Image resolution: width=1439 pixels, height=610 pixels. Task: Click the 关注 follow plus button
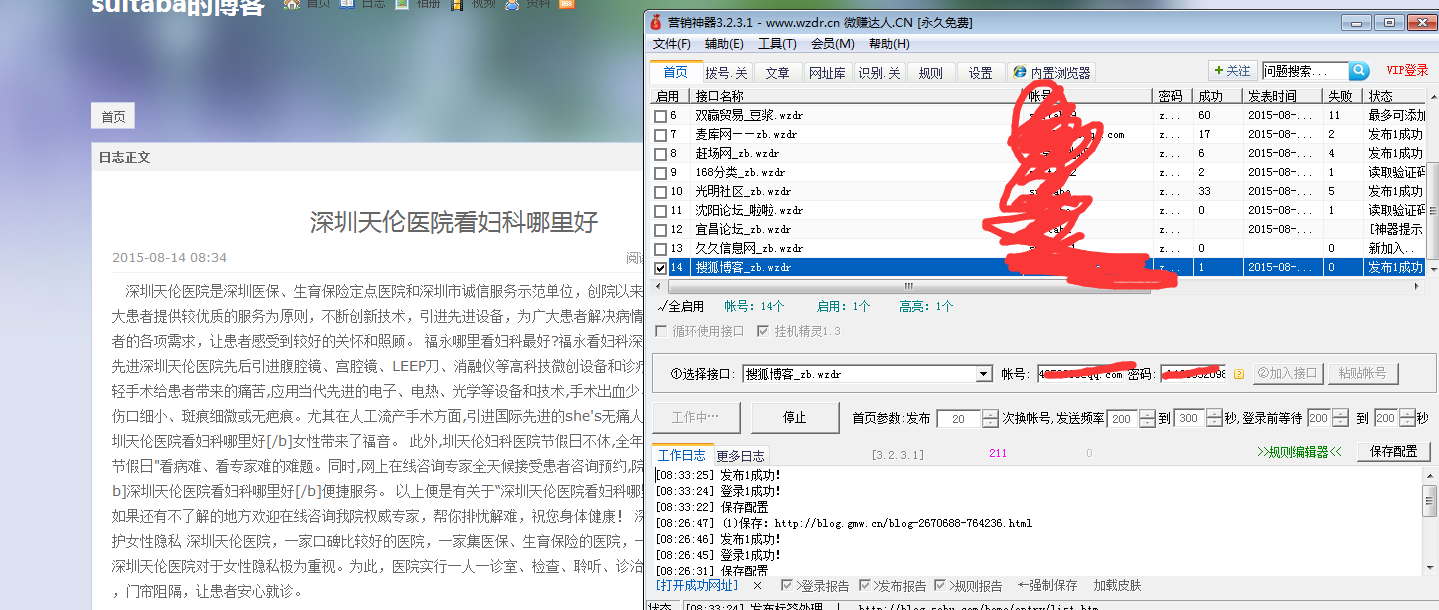click(x=1231, y=71)
